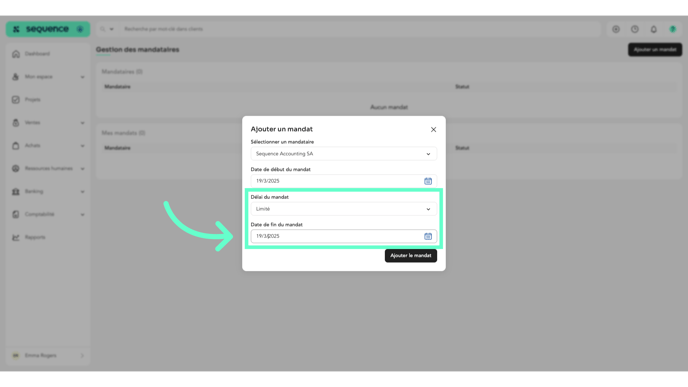This screenshot has width=688, height=387.
Task: Expand the Comptabilité chevron
Action: click(x=82, y=215)
